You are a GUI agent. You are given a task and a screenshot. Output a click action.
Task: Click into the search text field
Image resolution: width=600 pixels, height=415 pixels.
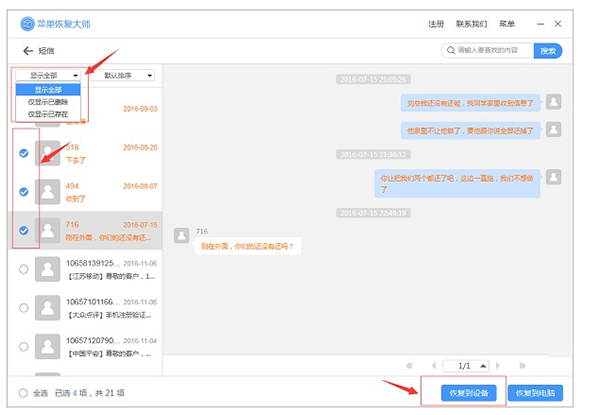(x=493, y=50)
